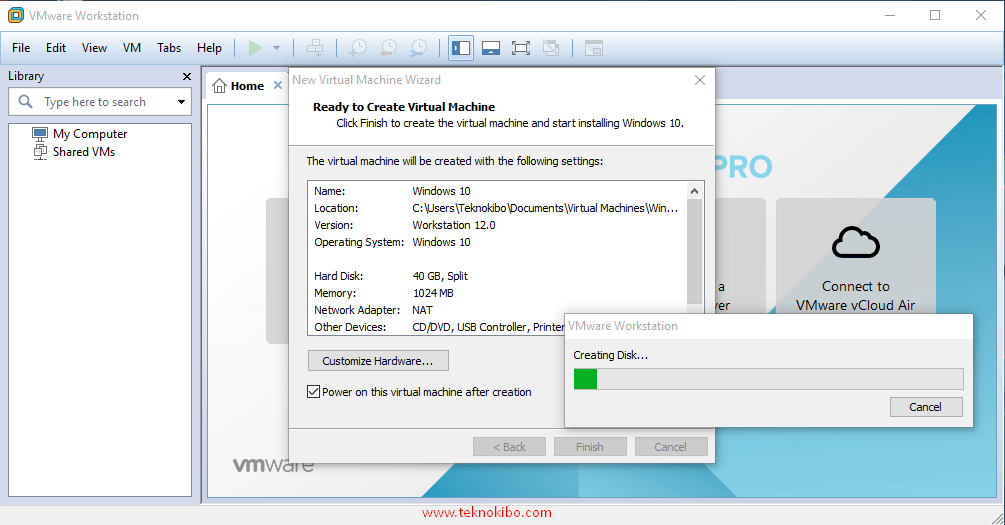The image size is (1005, 525).
Task: Click the vCloud Air cloud icon
Action: click(856, 242)
